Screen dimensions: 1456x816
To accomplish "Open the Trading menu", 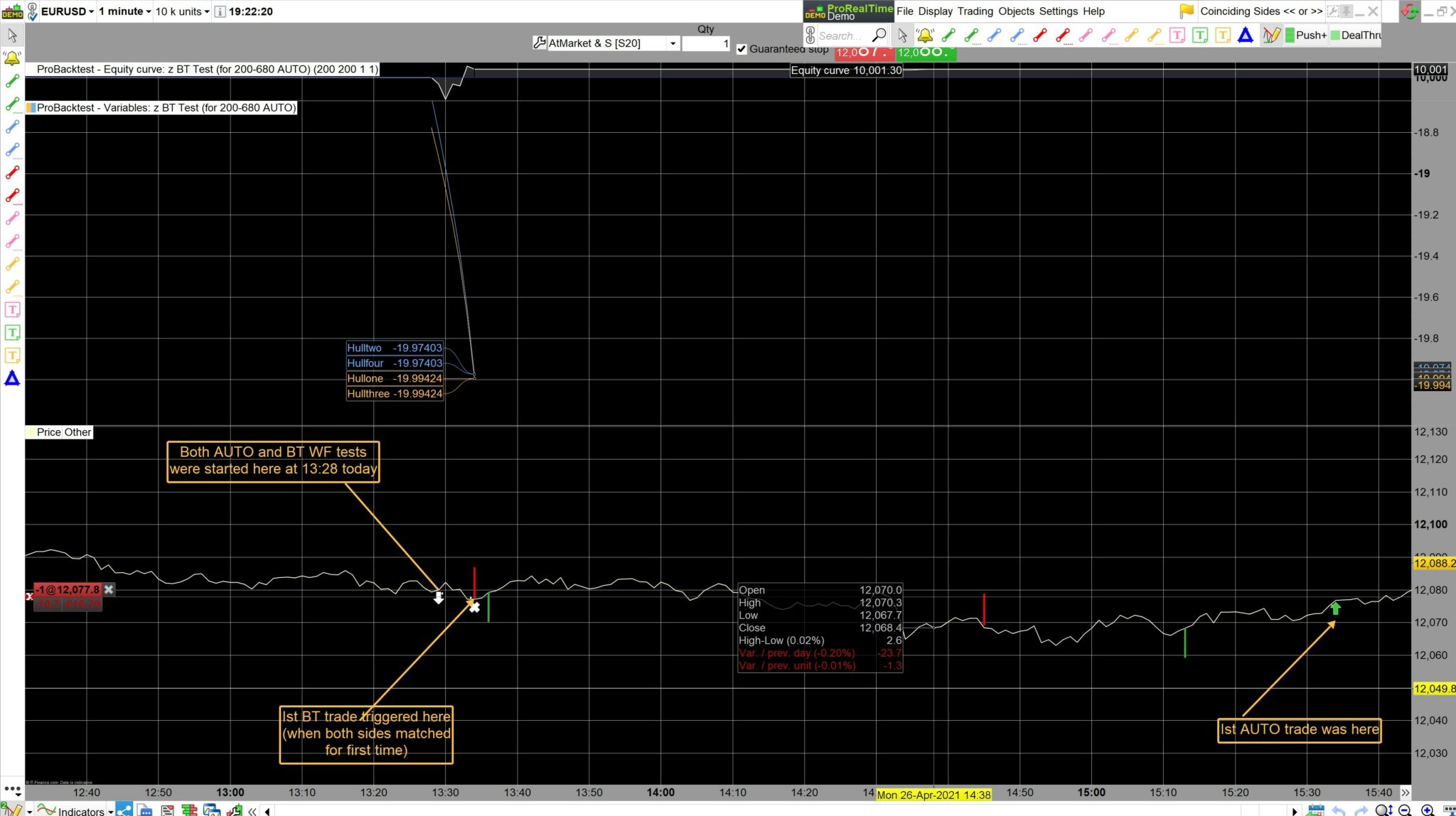I will [x=975, y=11].
